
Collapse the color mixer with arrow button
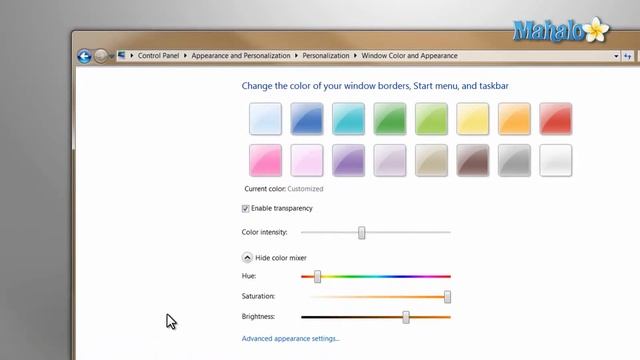click(x=247, y=258)
